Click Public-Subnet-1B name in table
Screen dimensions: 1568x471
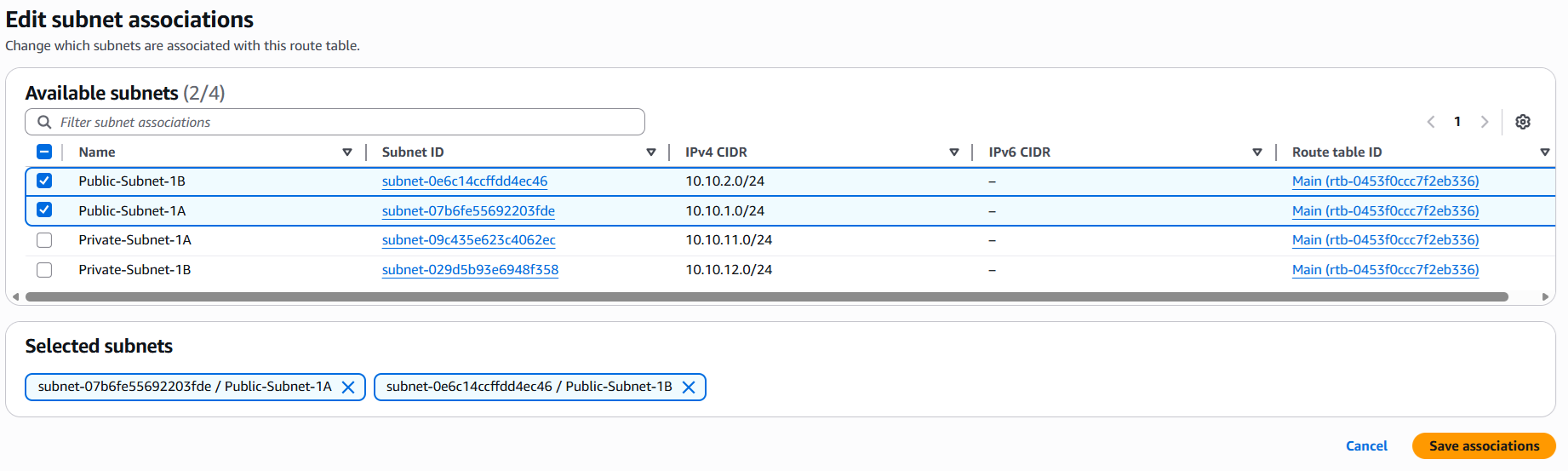pyautogui.click(x=132, y=181)
